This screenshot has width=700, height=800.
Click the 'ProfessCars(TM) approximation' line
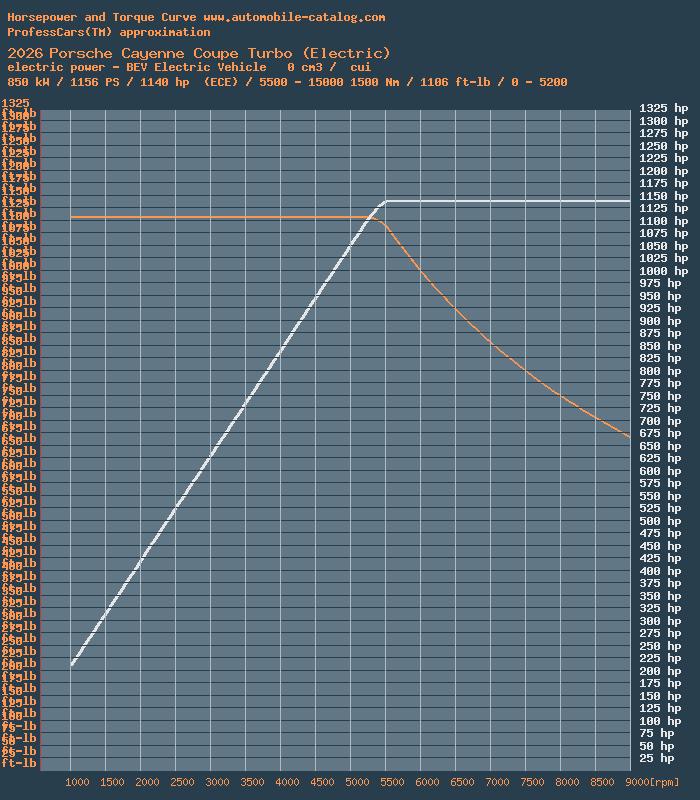pyautogui.click(x=109, y=32)
